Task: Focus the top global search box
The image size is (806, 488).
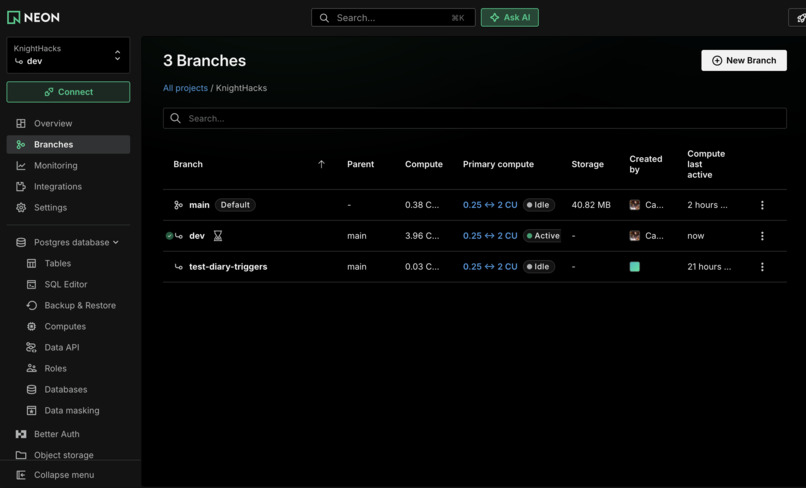Action: [x=393, y=17]
